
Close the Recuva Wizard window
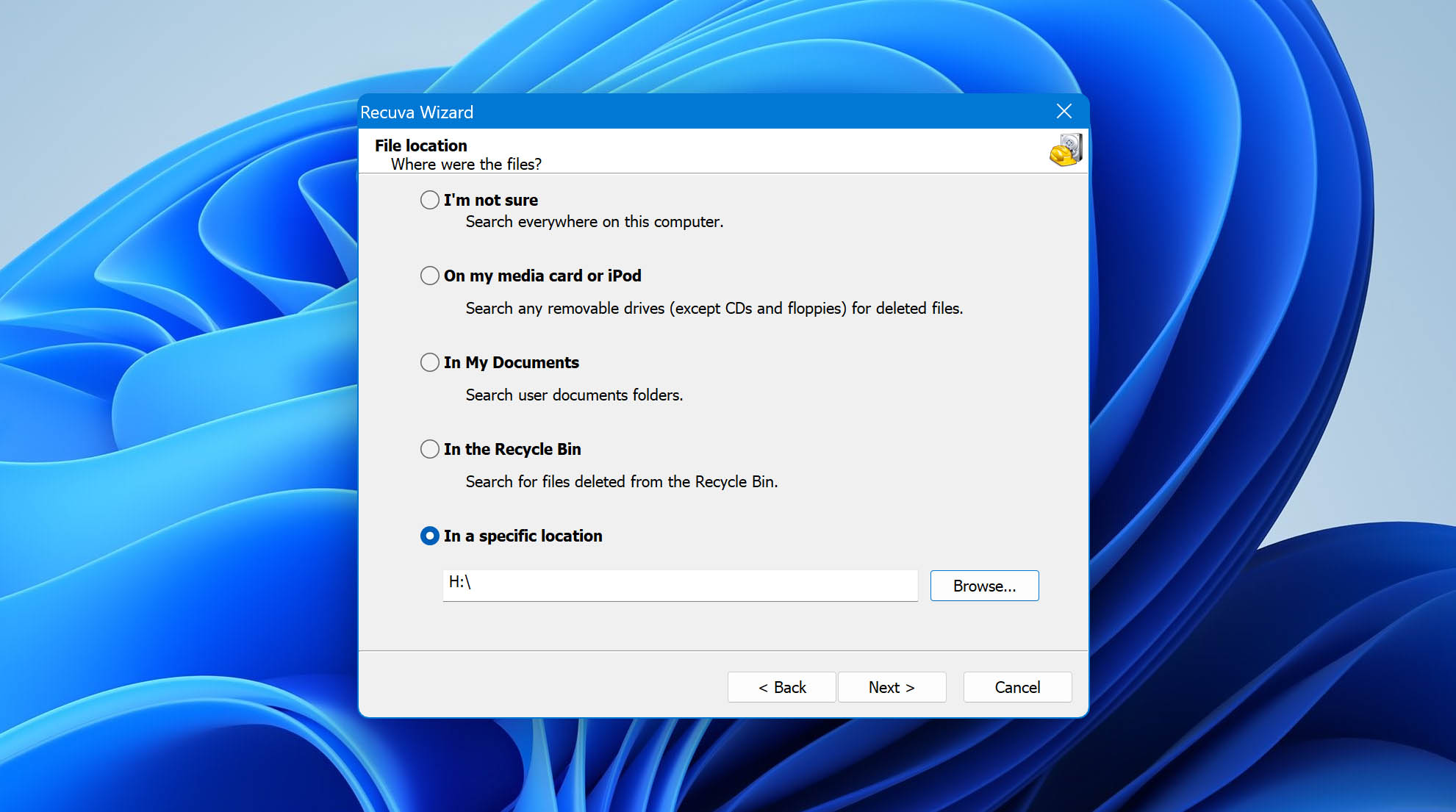1064,111
